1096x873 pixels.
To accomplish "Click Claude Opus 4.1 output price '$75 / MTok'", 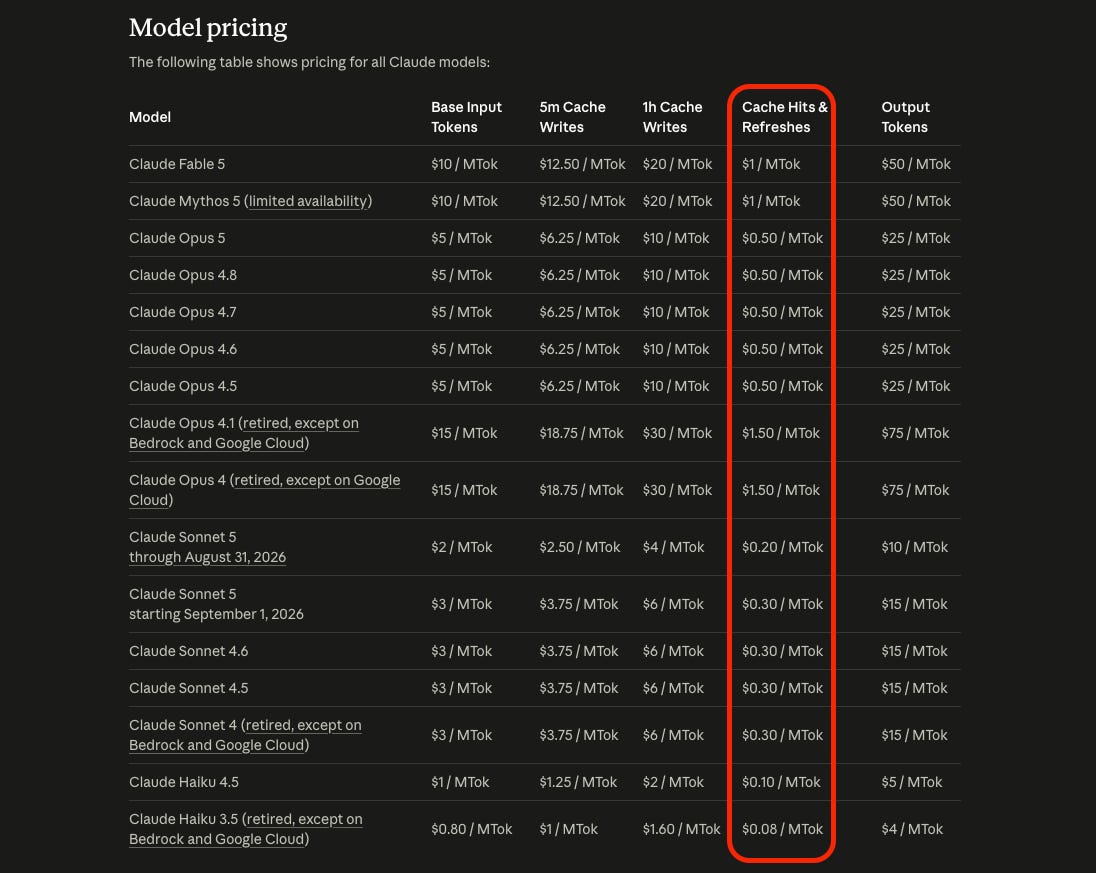I will [x=916, y=433].
